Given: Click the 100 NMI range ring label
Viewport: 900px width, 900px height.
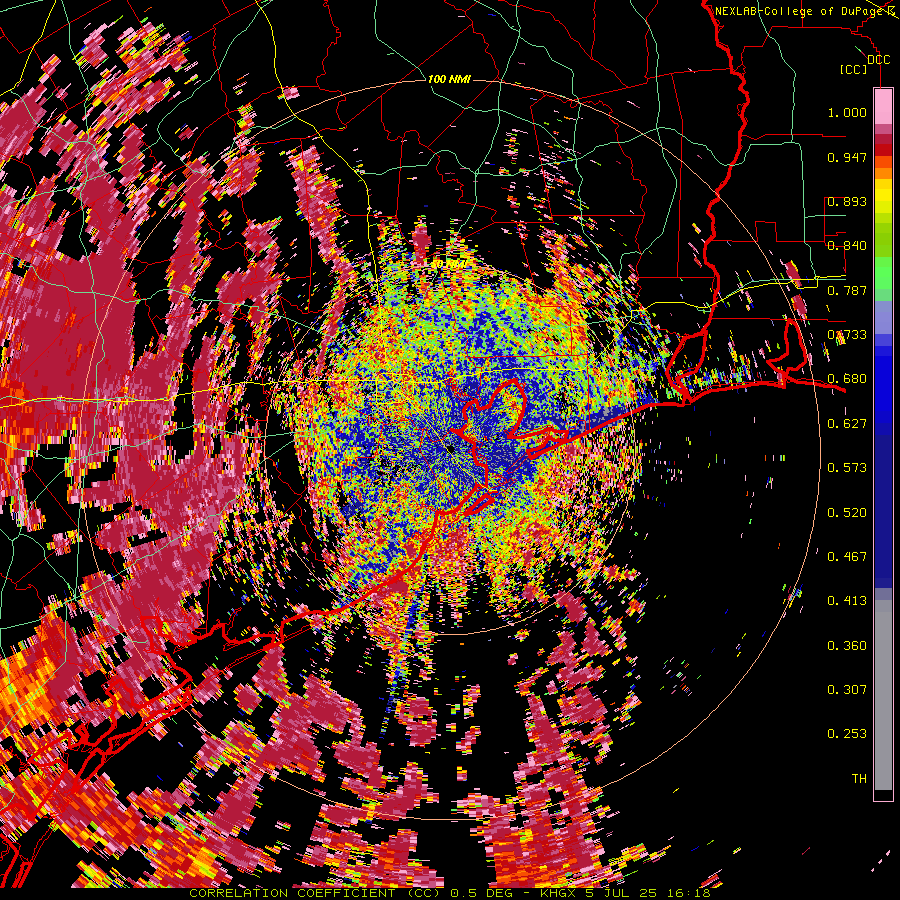Looking at the screenshot, I should pos(449,79).
